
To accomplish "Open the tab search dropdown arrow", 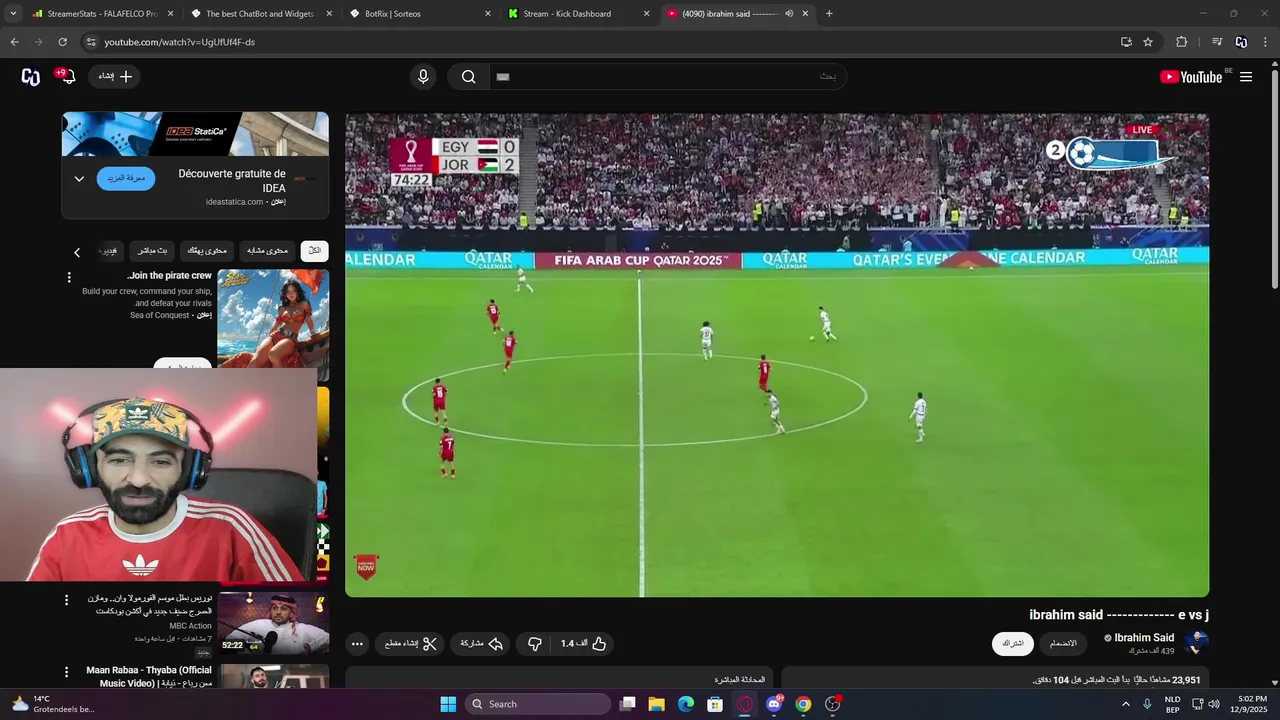I will [x=13, y=14].
